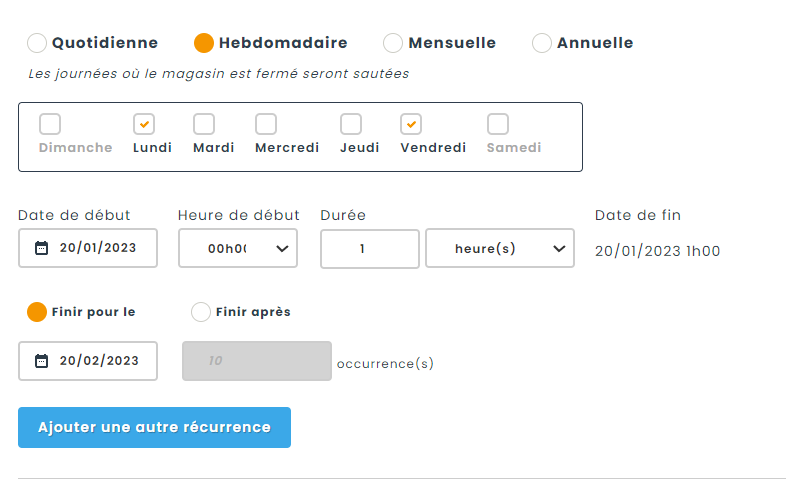Choose the Annuelle recurrence option
Viewport: 786px width, 496px height.
[542, 43]
